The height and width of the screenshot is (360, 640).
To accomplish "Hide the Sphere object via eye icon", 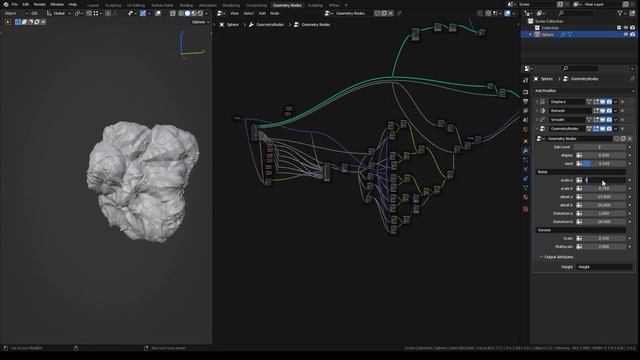I will 626,35.
